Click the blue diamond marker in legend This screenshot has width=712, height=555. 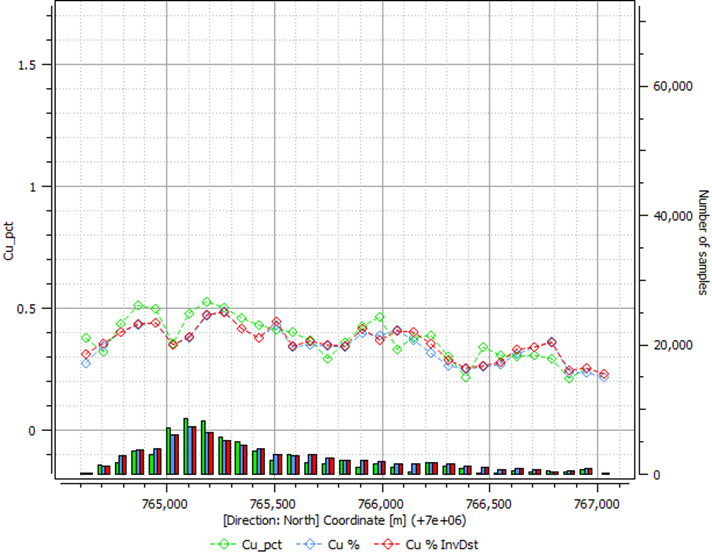pyautogui.click(x=308, y=544)
